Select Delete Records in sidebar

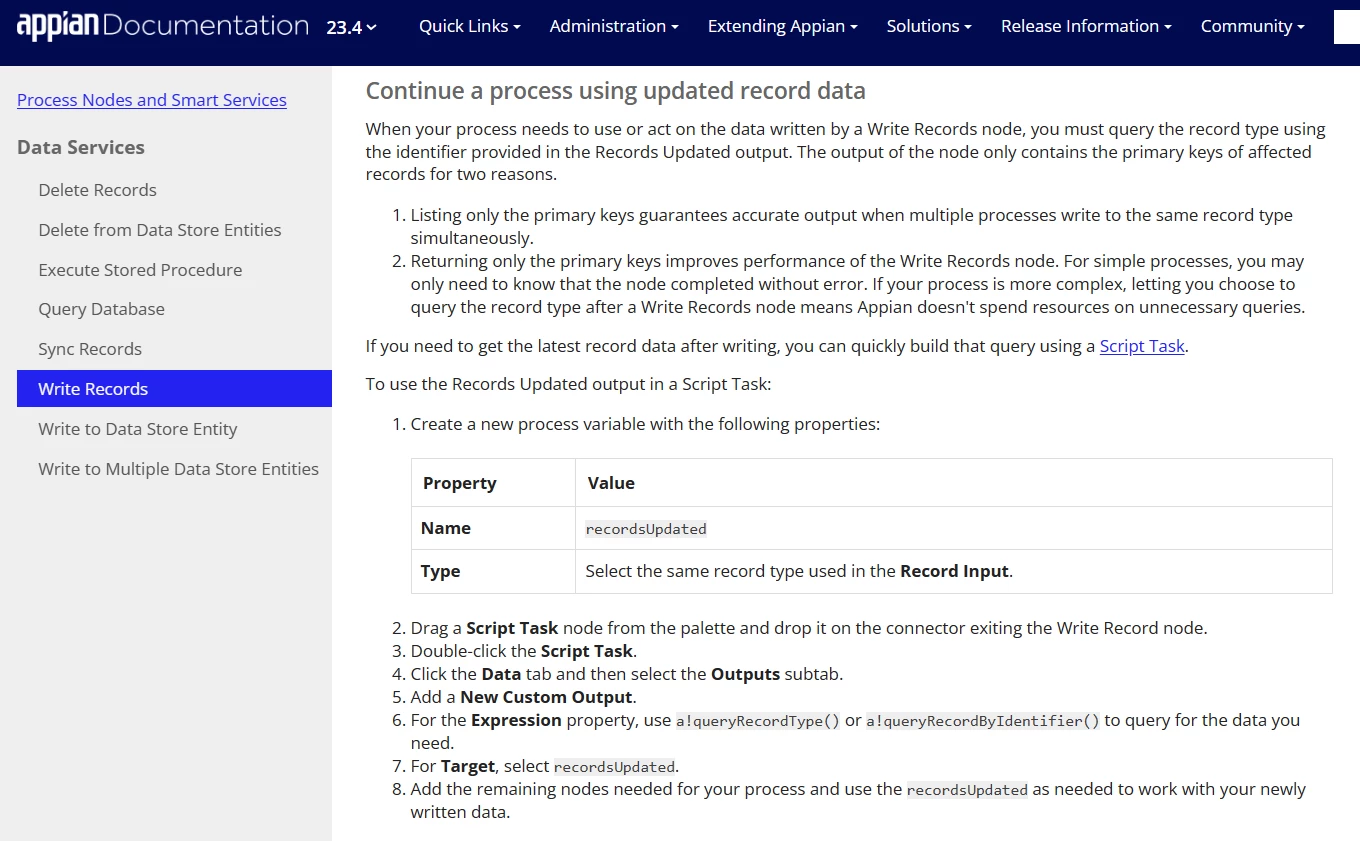(x=97, y=190)
